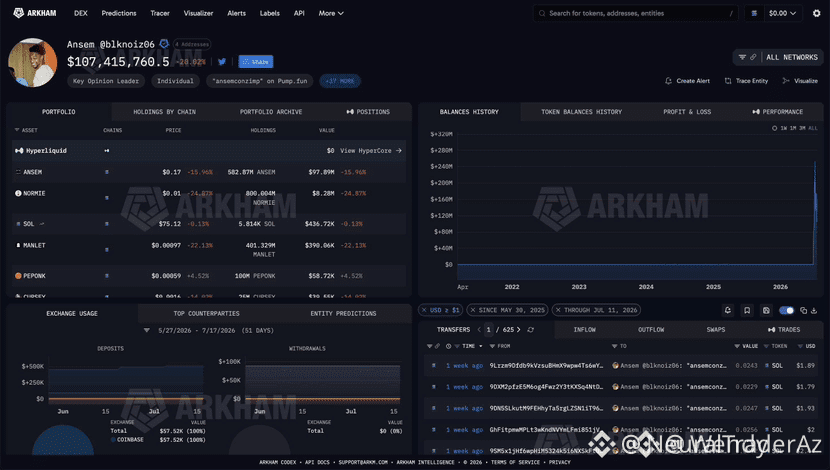This screenshot has height=470, width=830.
Task: Click the Visualize button
Action: (x=800, y=81)
